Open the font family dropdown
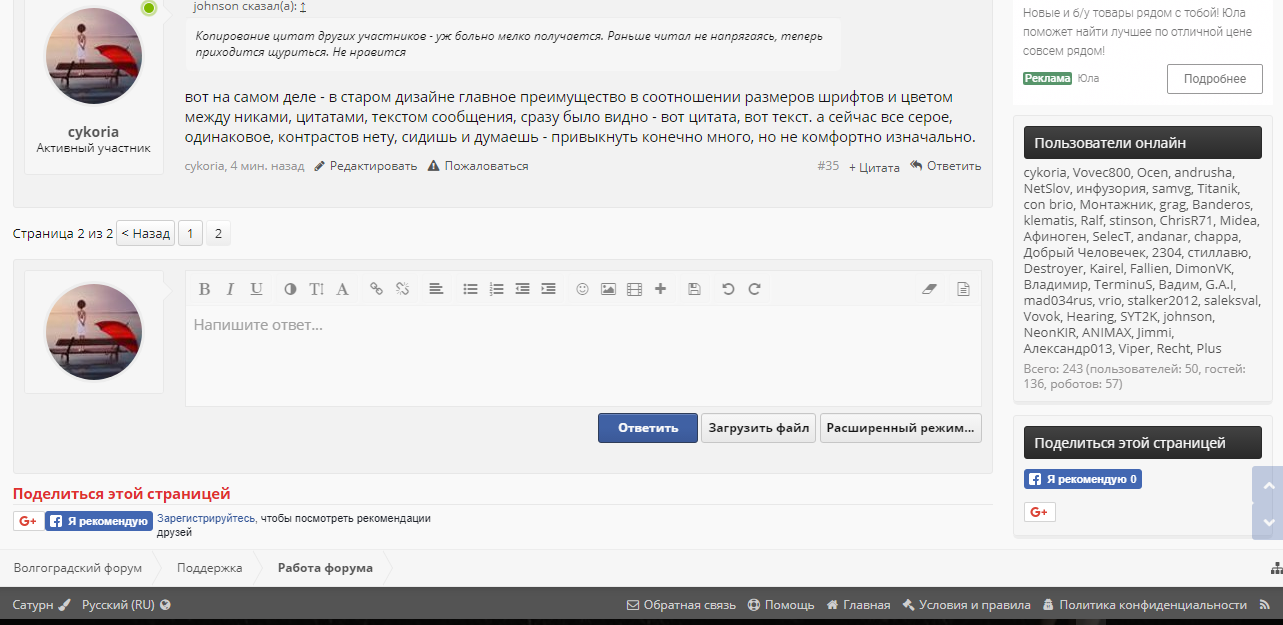Screen dimensions: 1283x625 342,289
